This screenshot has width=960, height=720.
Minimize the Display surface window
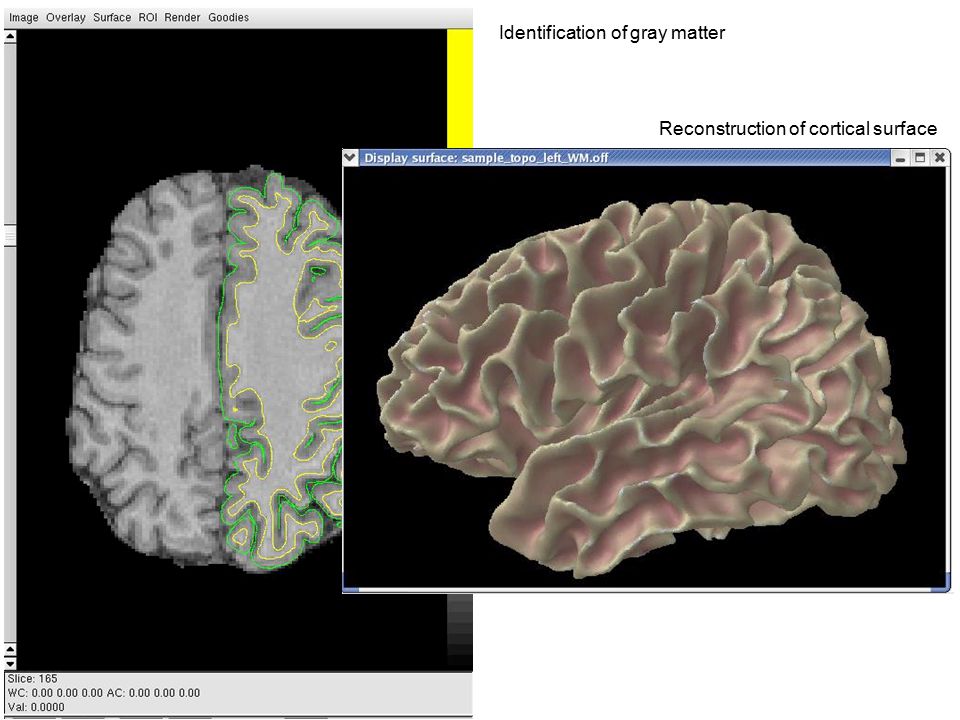(x=900, y=158)
